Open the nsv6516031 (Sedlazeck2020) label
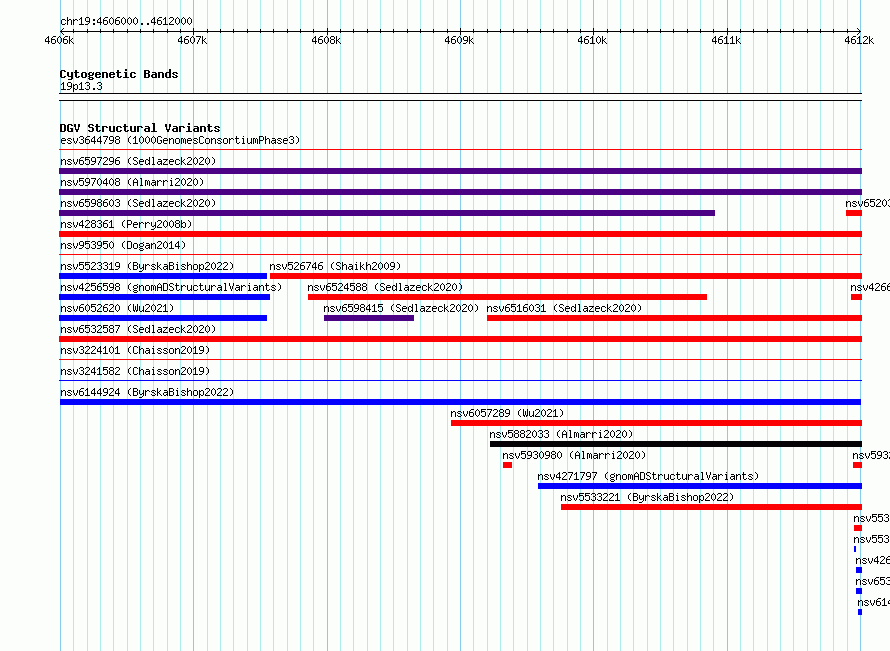890x651 pixels. [x=564, y=308]
